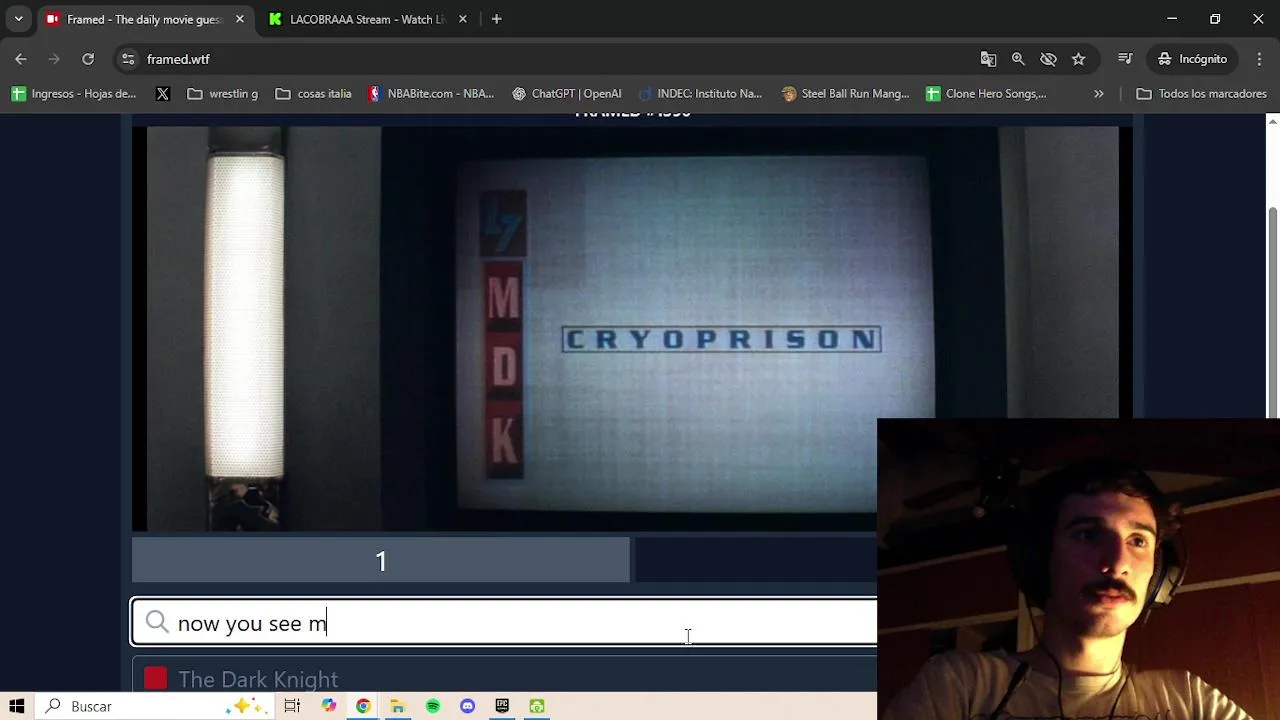
Task: Go back with the browser back arrow
Action: [x=21, y=59]
